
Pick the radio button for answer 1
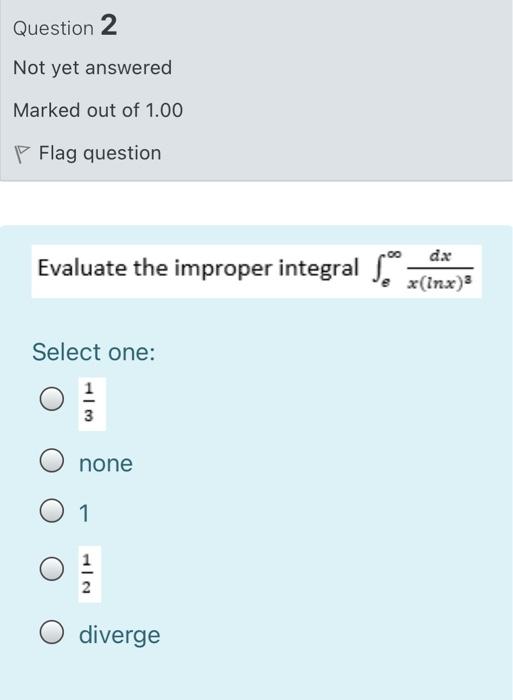pos(52,511)
